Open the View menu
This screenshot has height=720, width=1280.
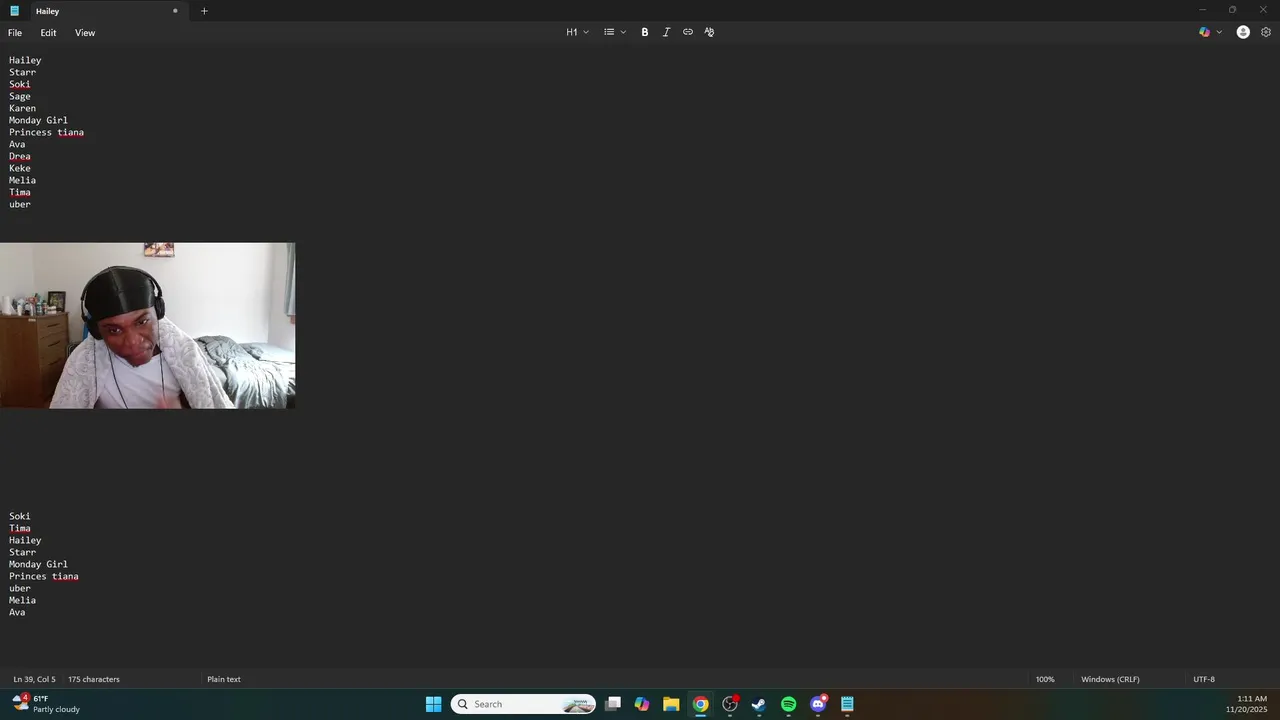coord(85,33)
